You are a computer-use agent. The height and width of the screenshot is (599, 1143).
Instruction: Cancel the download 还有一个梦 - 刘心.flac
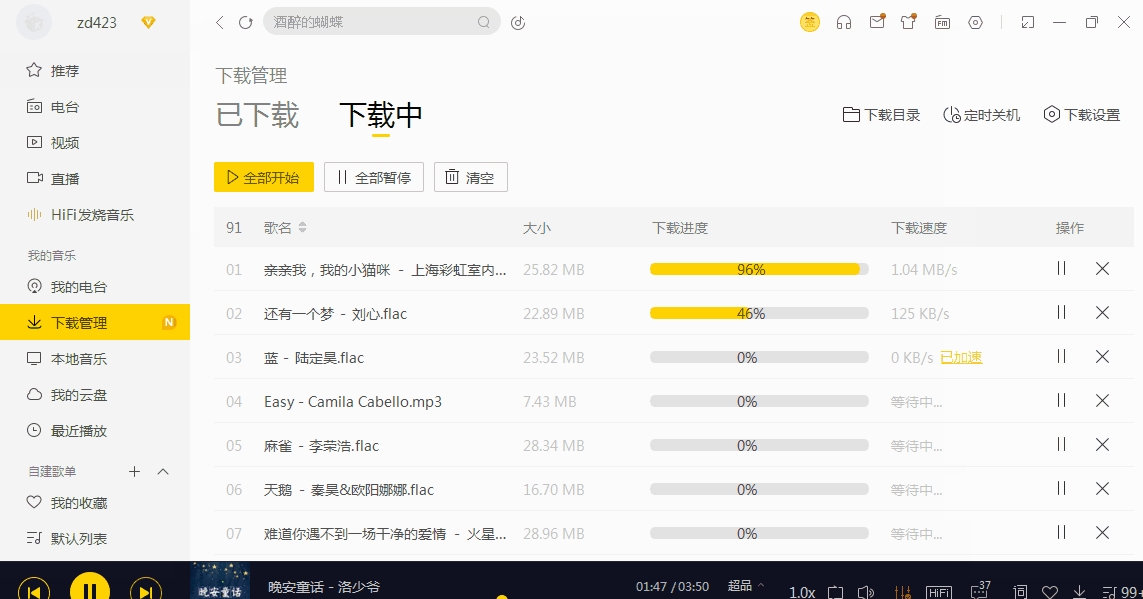click(x=1102, y=313)
